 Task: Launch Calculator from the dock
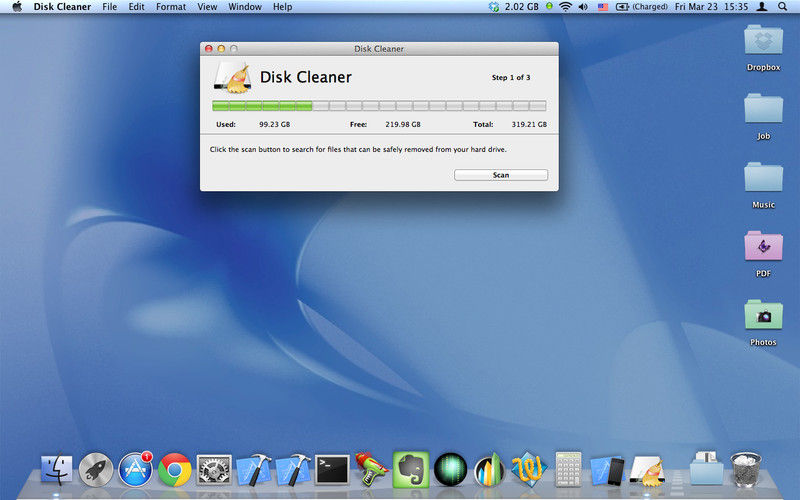pyautogui.click(x=568, y=469)
